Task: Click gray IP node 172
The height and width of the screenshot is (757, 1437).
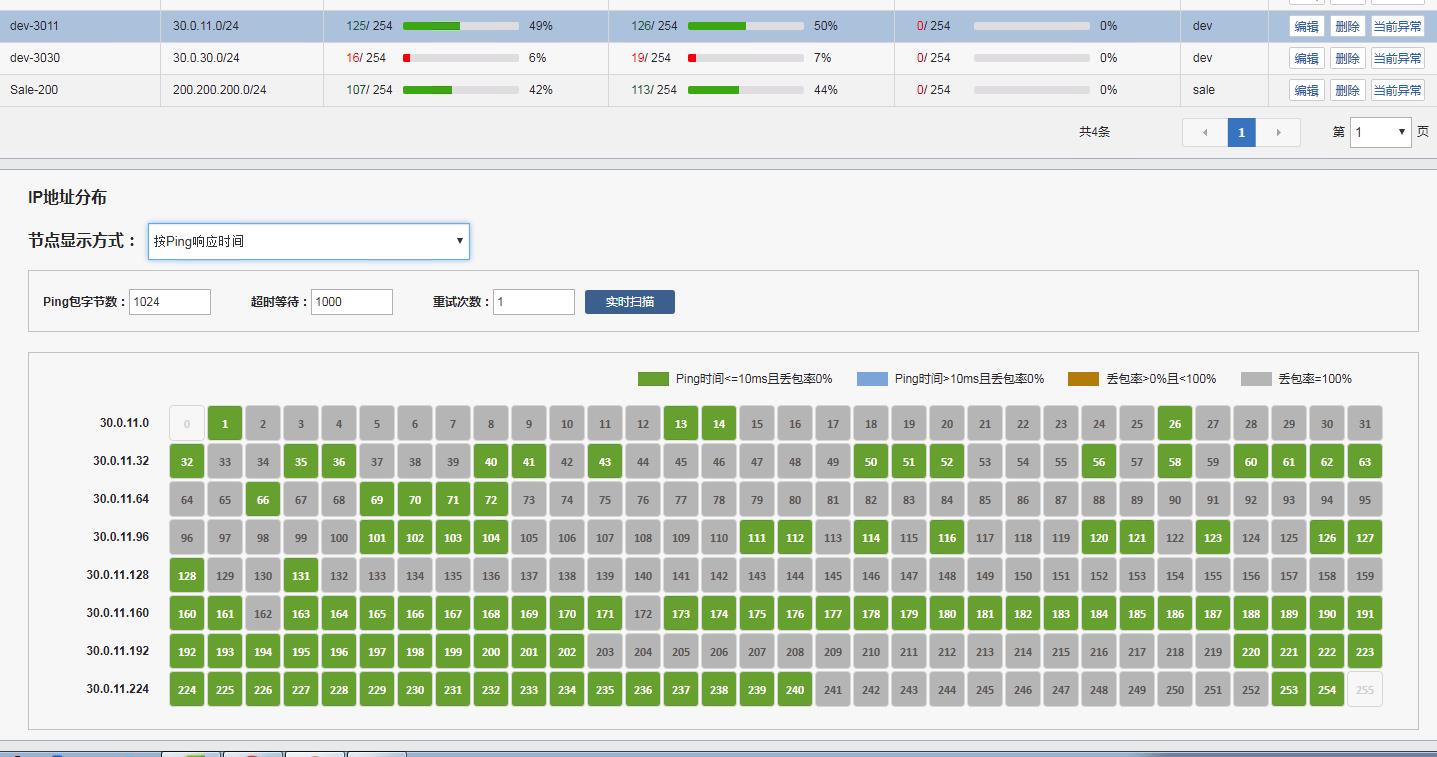Action: pos(643,613)
